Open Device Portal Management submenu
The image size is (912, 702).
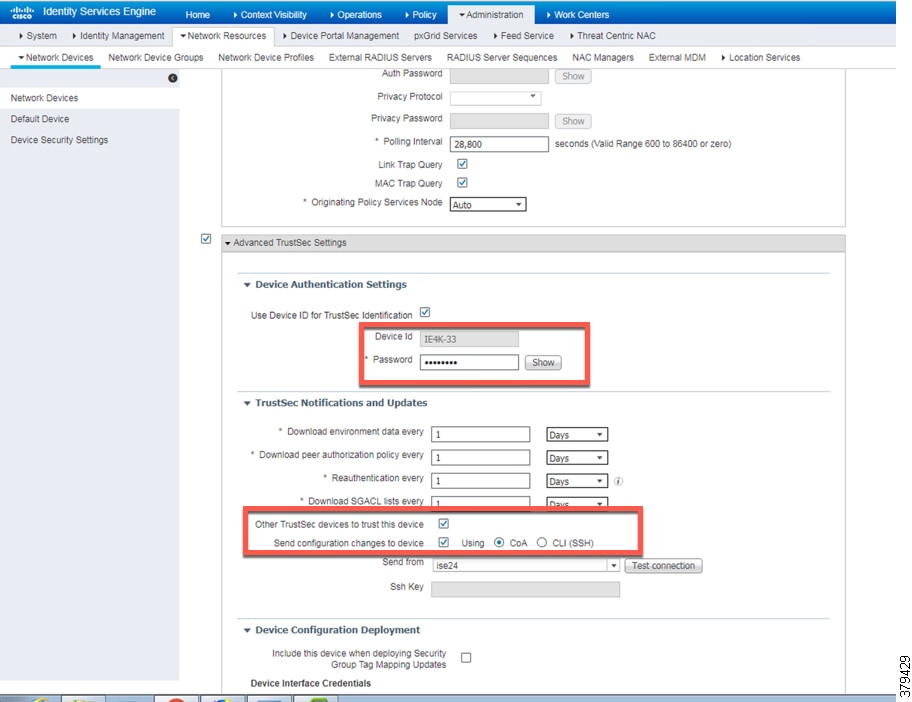[x=341, y=35]
